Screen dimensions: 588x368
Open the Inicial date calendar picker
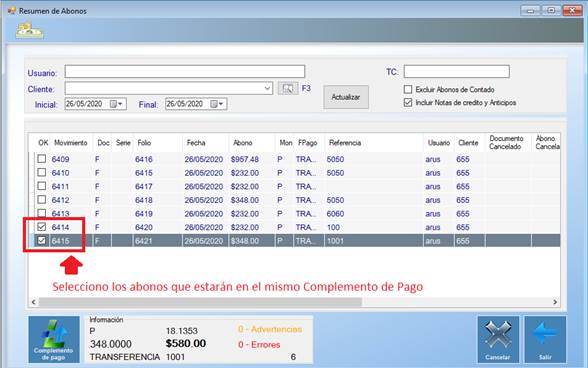click(x=116, y=104)
